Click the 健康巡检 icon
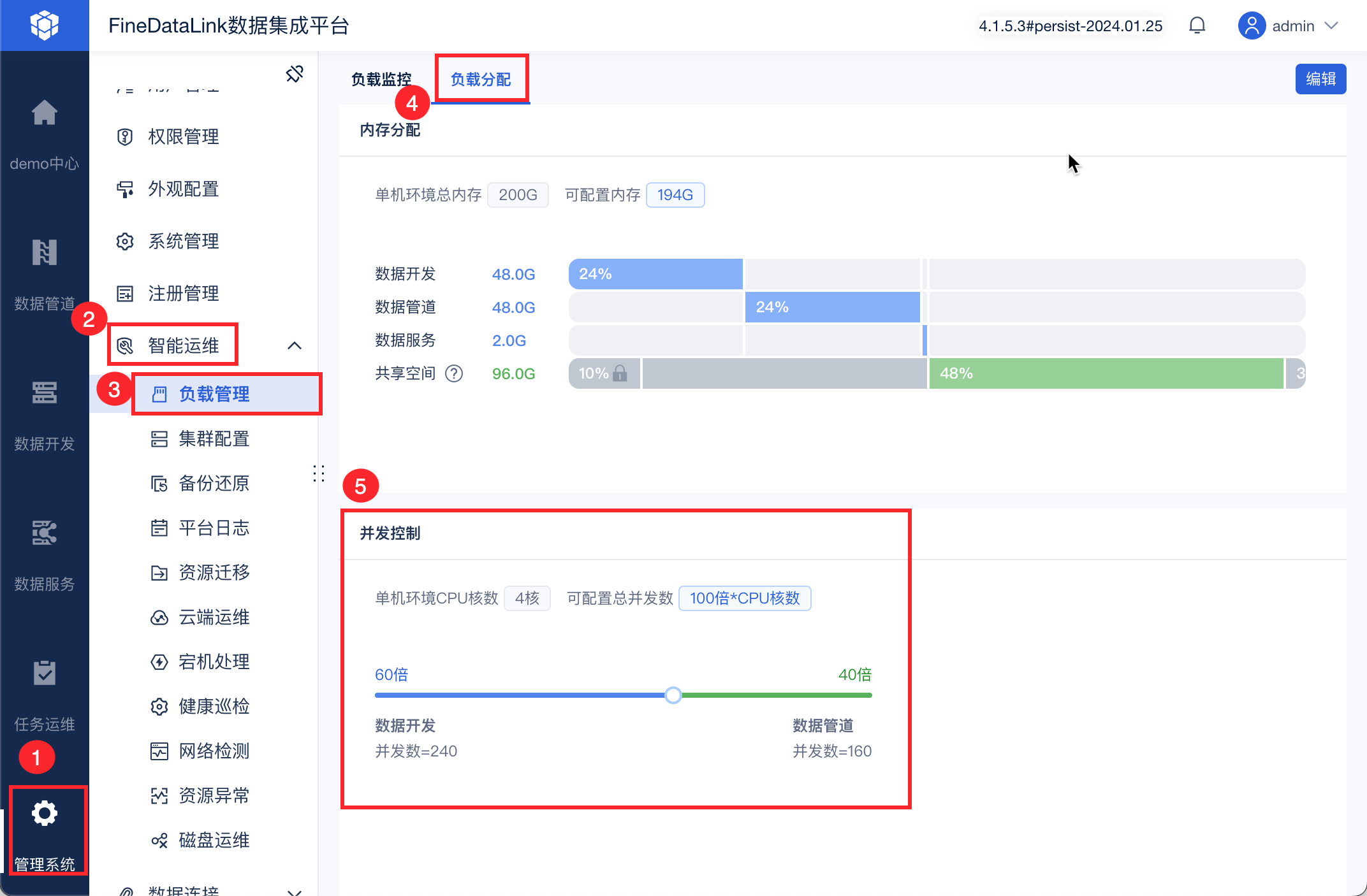 pyautogui.click(x=159, y=706)
